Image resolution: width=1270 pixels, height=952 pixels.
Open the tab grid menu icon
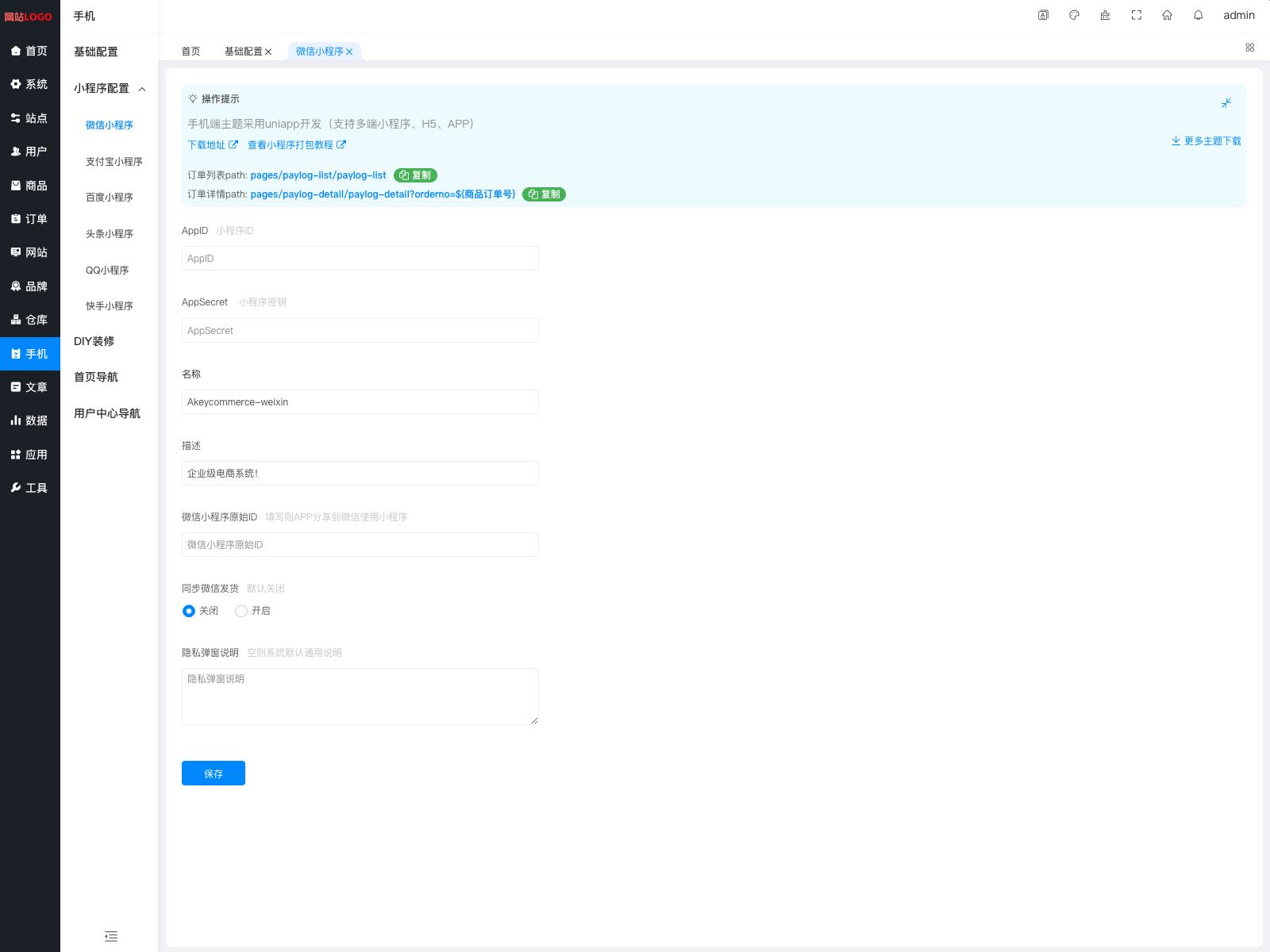pos(1249,48)
